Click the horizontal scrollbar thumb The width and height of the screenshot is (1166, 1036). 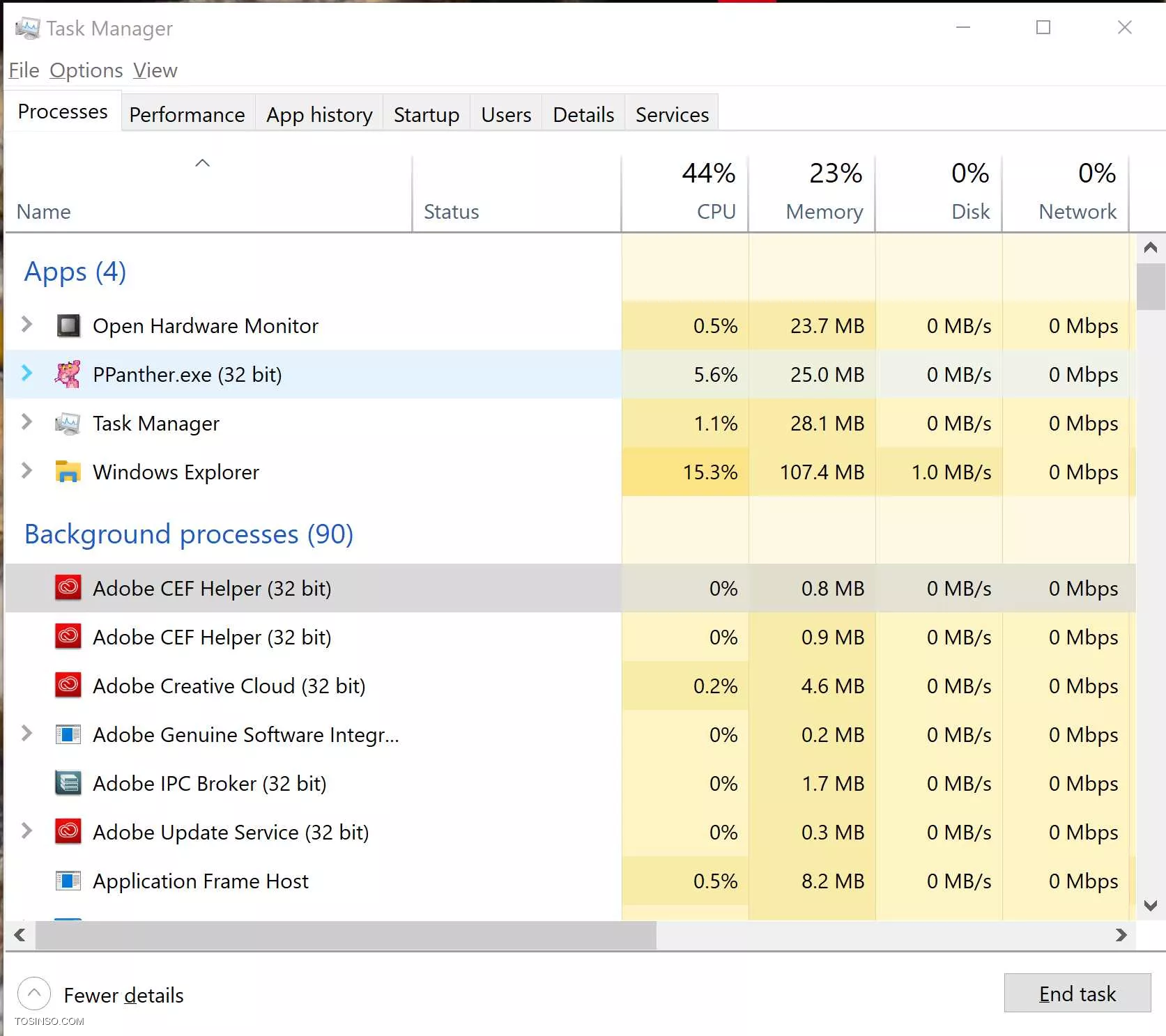coord(346,935)
